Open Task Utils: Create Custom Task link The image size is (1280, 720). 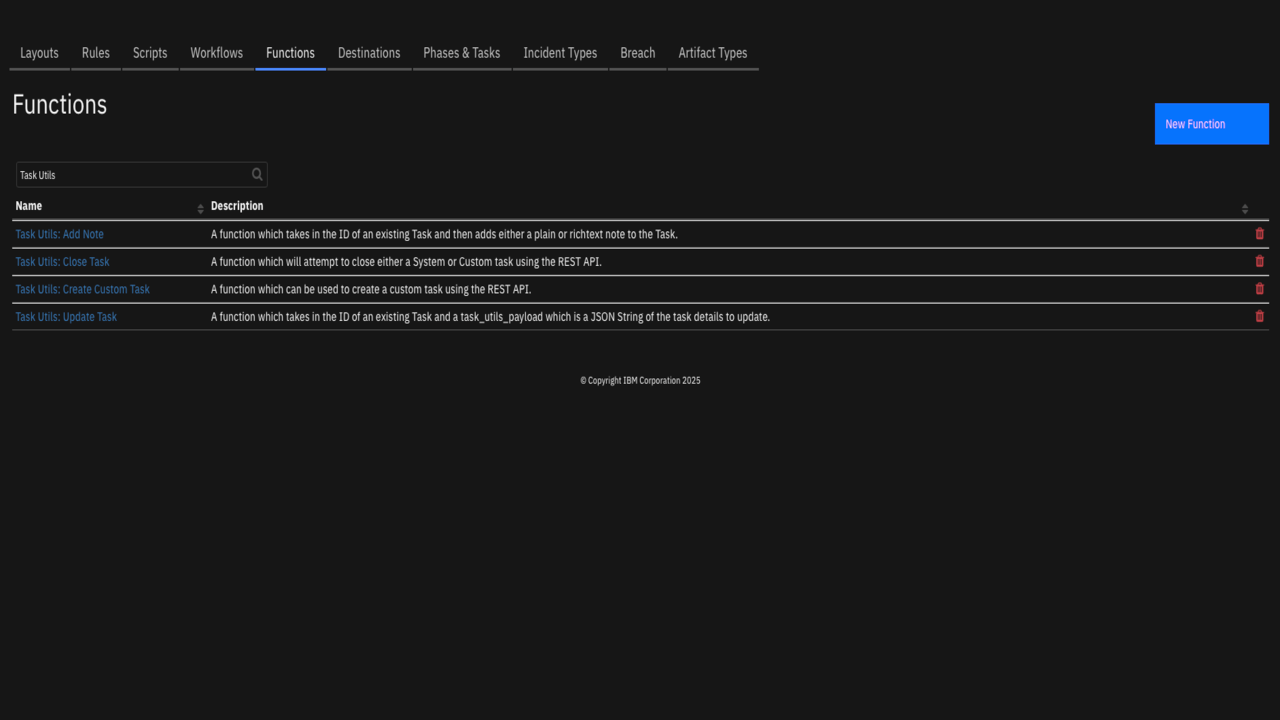click(82, 289)
